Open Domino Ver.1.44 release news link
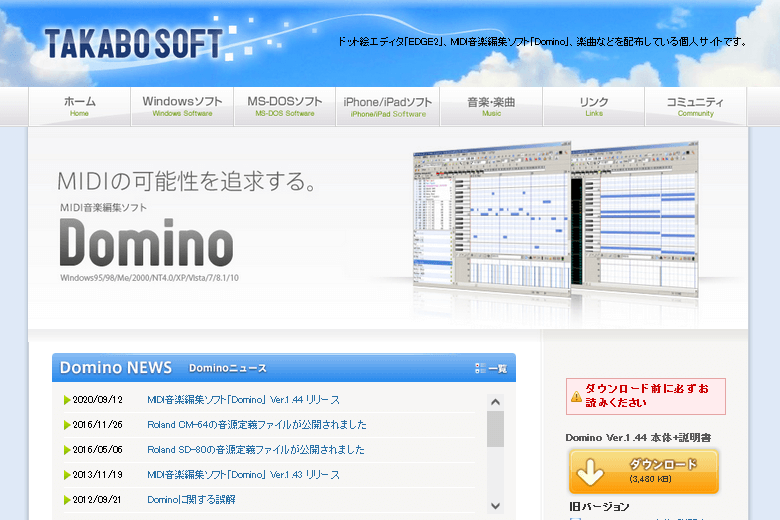The height and width of the screenshot is (520, 780). pos(243,400)
